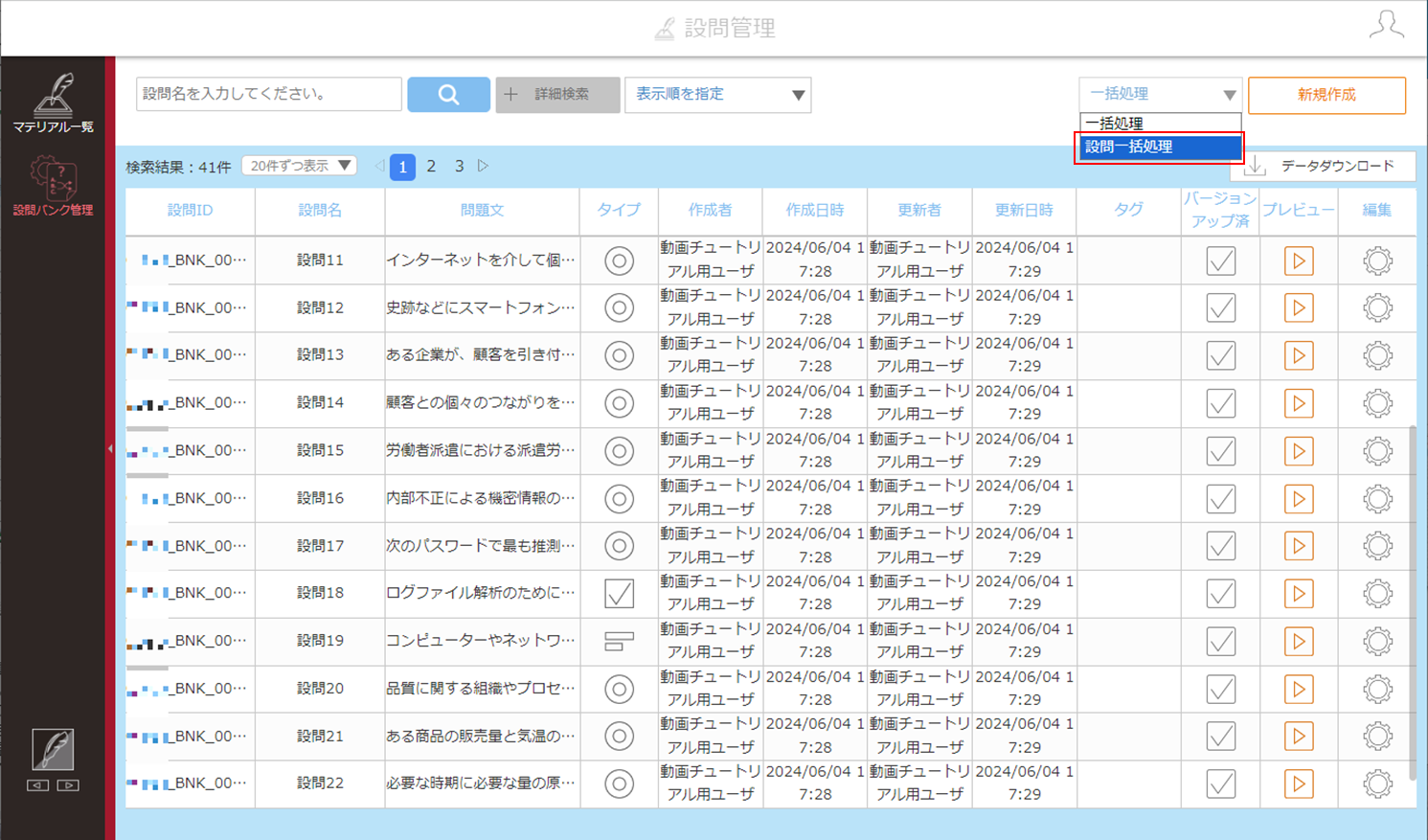Open the 表示順を指定 dropdown
1428x840 pixels.
coord(717,95)
